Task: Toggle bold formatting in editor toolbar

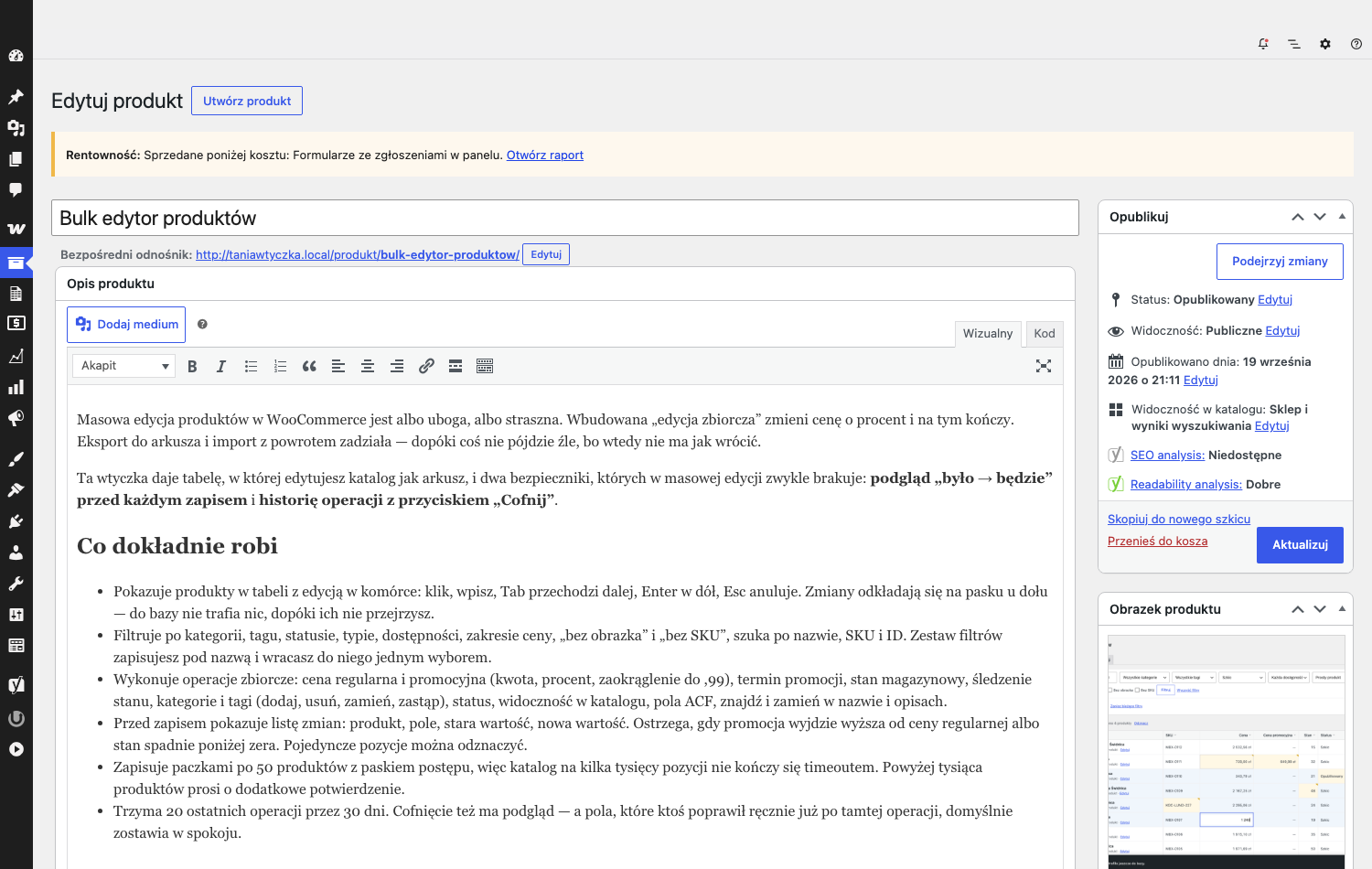Action: point(192,366)
